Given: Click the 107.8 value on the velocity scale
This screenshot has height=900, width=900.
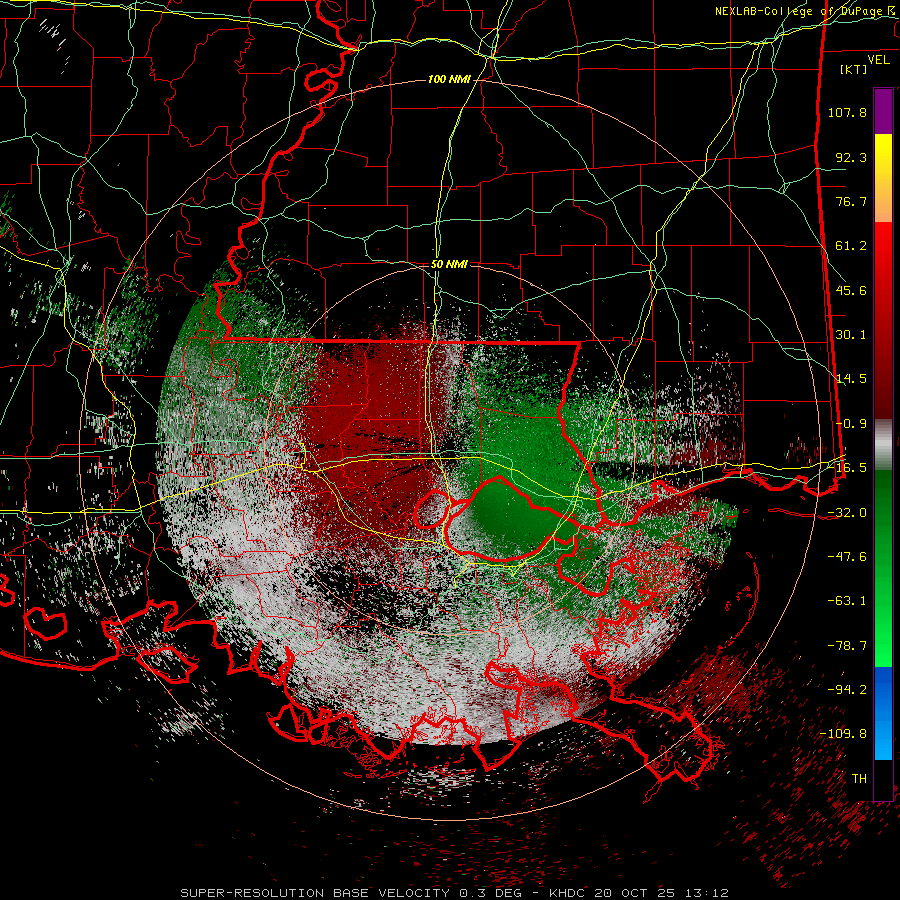Looking at the screenshot, I should [x=847, y=112].
